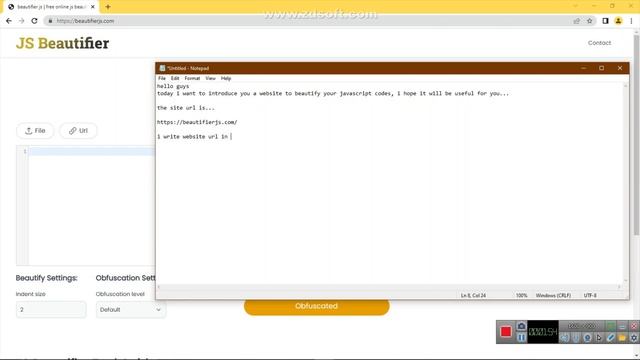This screenshot has width=640, height=360.
Task: Select the beautifier.js browser tab
Action: point(50,7)
